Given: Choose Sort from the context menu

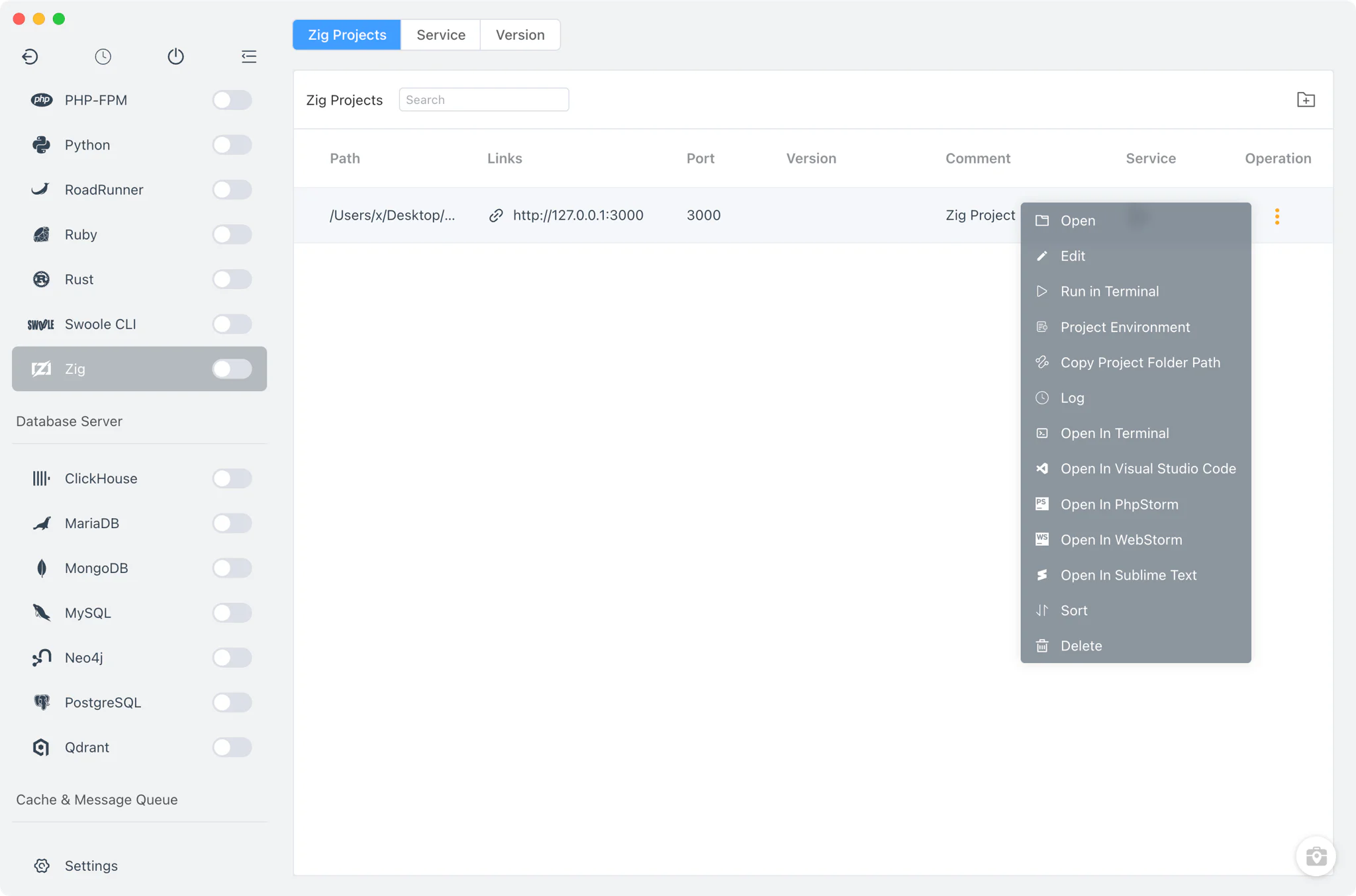Looking at the screenshot, I should pos(1136,610).
